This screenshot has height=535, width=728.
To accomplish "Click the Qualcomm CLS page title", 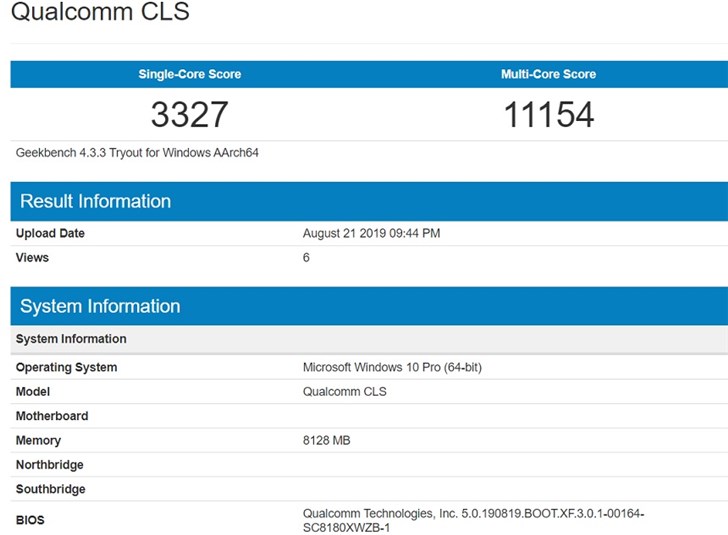I will click(100, 11).
